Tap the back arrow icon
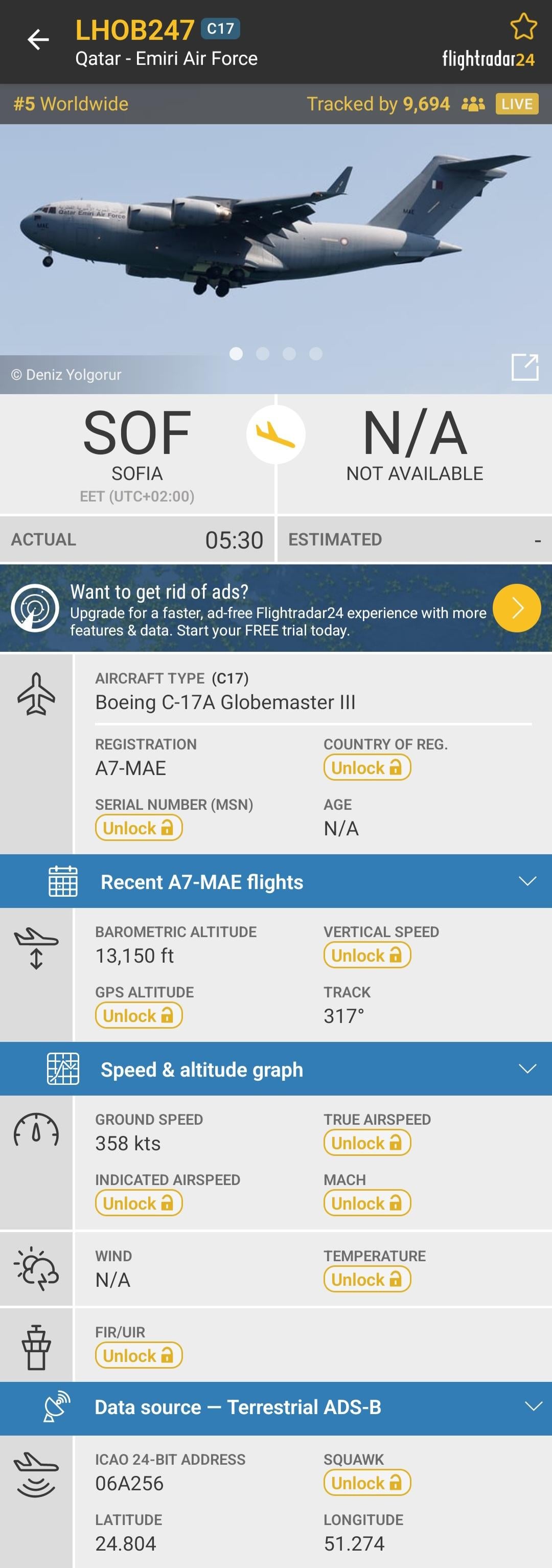Screen dimensions: 552x1568 pos(38,40)
